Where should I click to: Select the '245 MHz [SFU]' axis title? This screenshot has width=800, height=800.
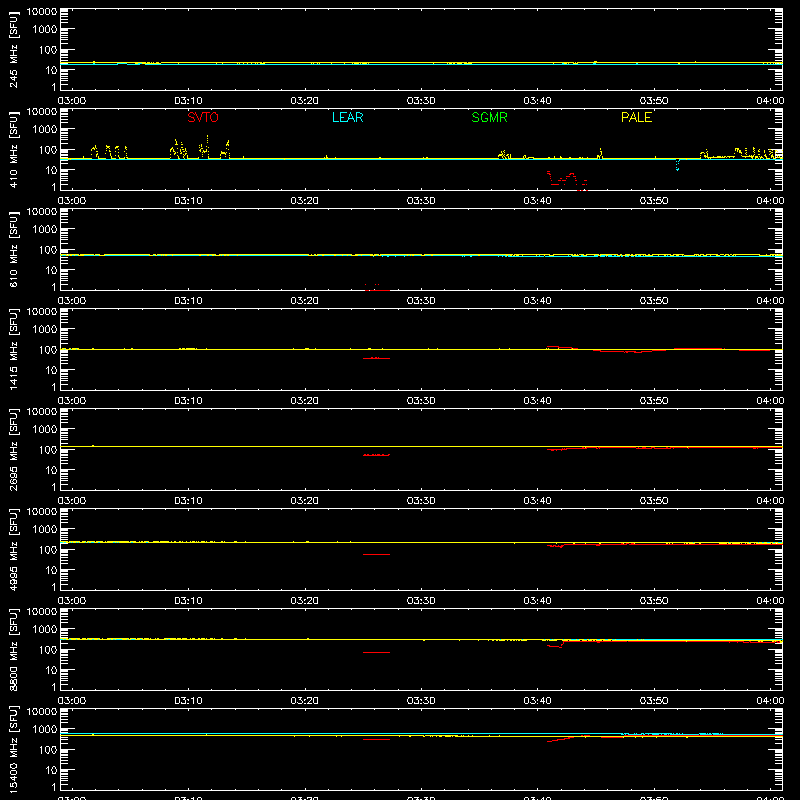point(14,49)
